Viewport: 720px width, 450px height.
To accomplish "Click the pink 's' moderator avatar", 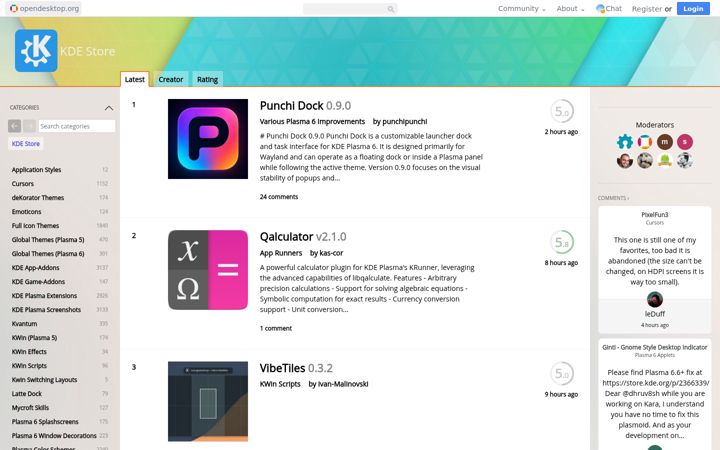I will pyautogui.click(x=685, y=142).
